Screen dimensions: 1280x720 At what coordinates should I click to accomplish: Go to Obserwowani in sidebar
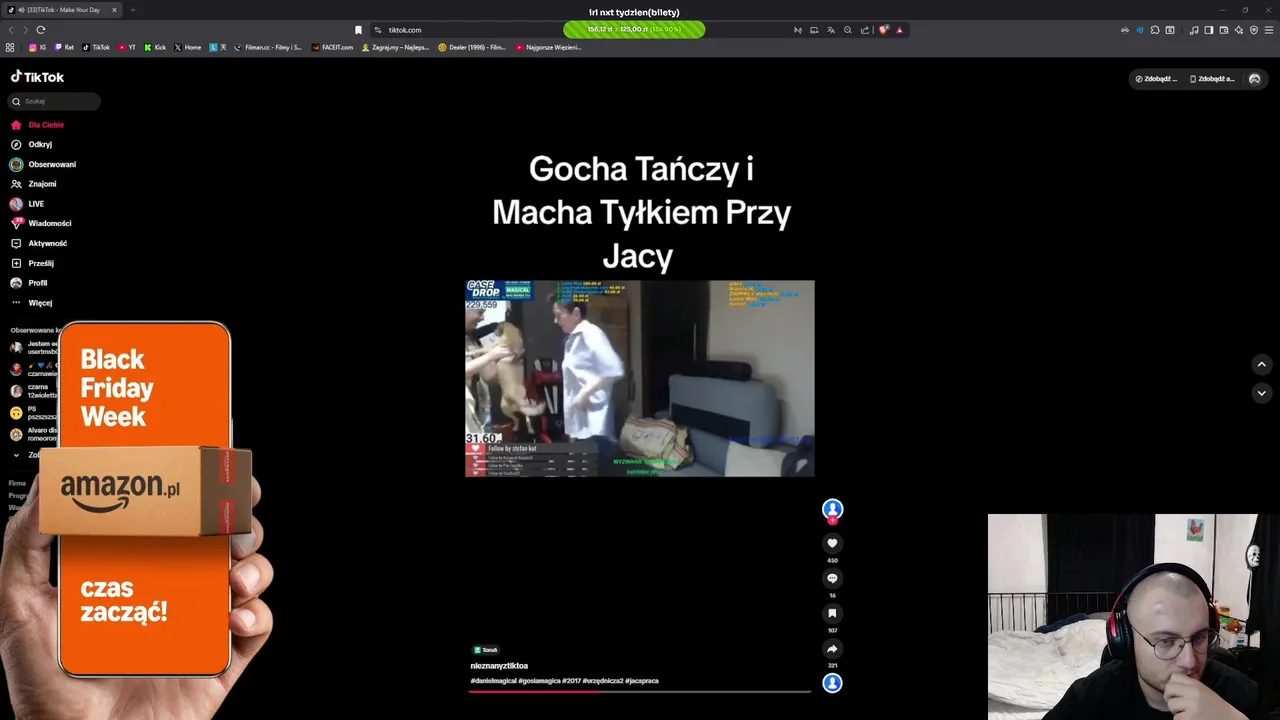(43, 164)
